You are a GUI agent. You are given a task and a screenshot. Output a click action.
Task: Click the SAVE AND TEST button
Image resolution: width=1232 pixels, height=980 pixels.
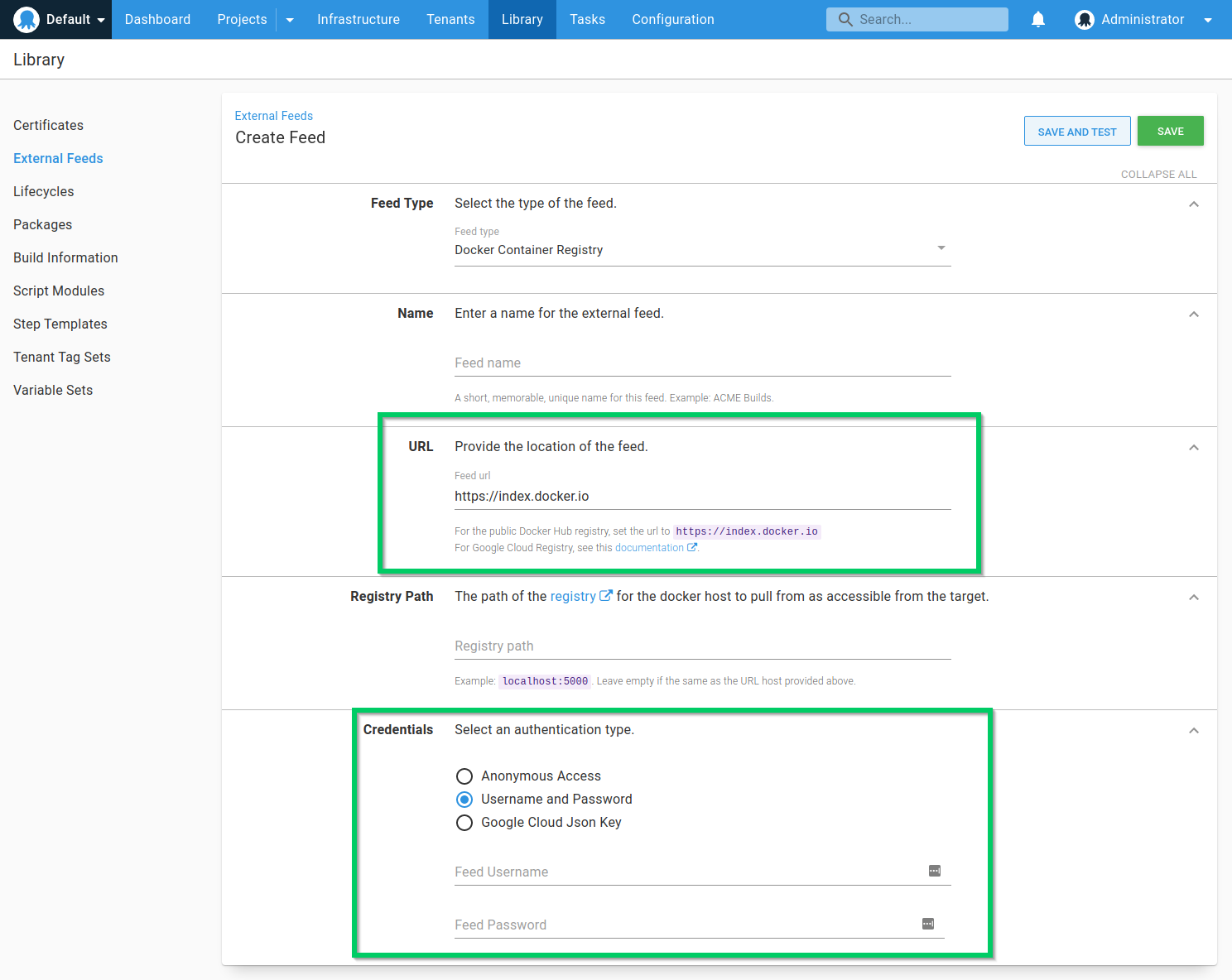point(1077,131)
